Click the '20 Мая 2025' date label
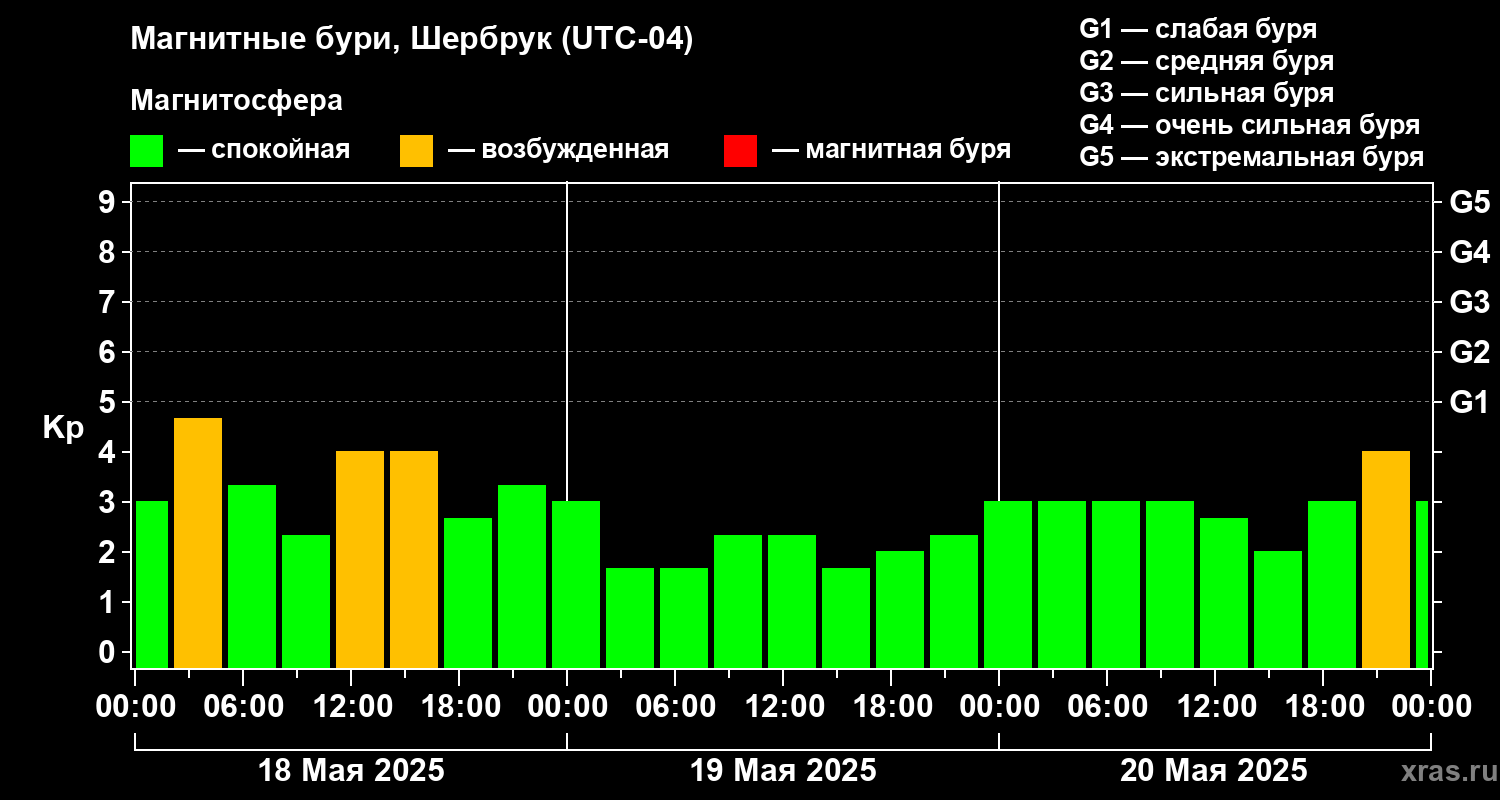 [1213, 771]
